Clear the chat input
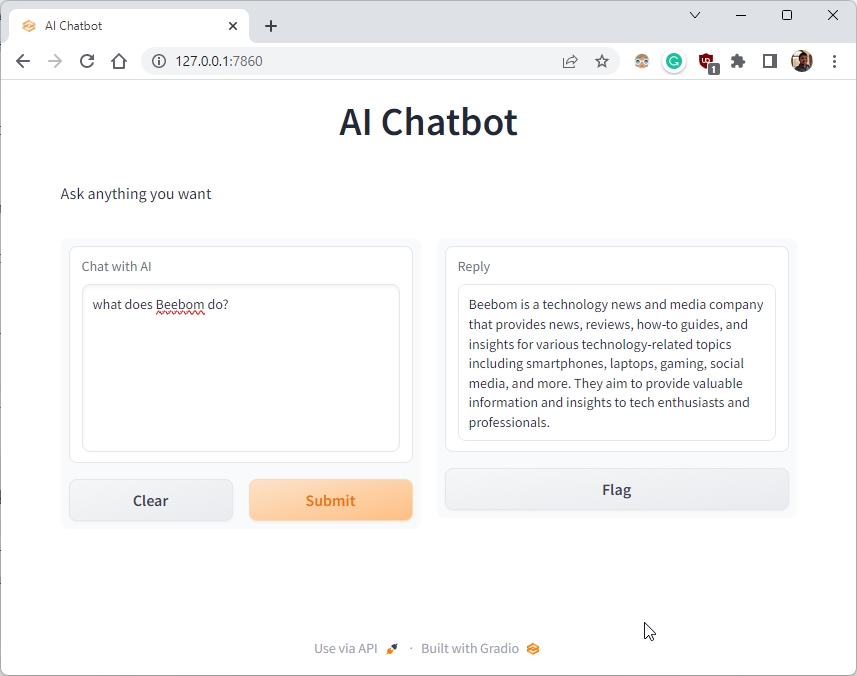857x676 pixels. click(x=150, y=500)
